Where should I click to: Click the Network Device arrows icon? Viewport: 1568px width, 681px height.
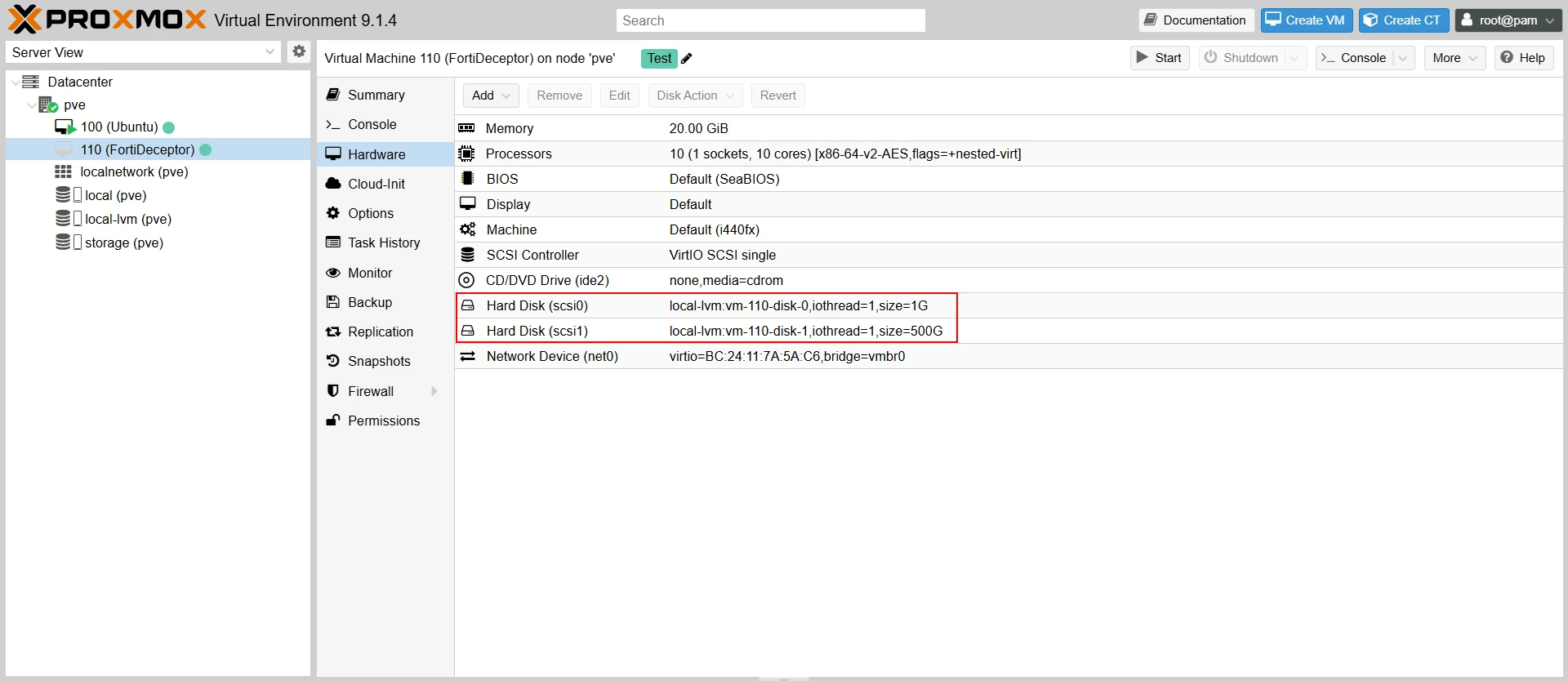tap(468, 356)
